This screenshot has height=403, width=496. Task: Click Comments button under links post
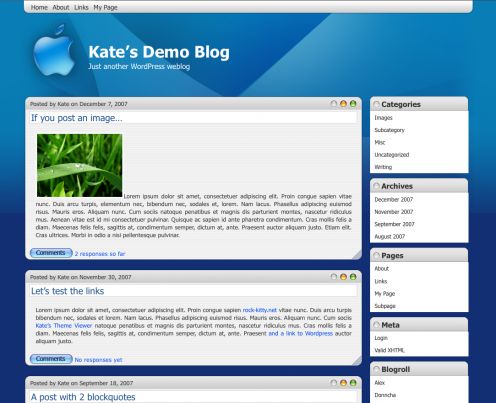[51, 359]
